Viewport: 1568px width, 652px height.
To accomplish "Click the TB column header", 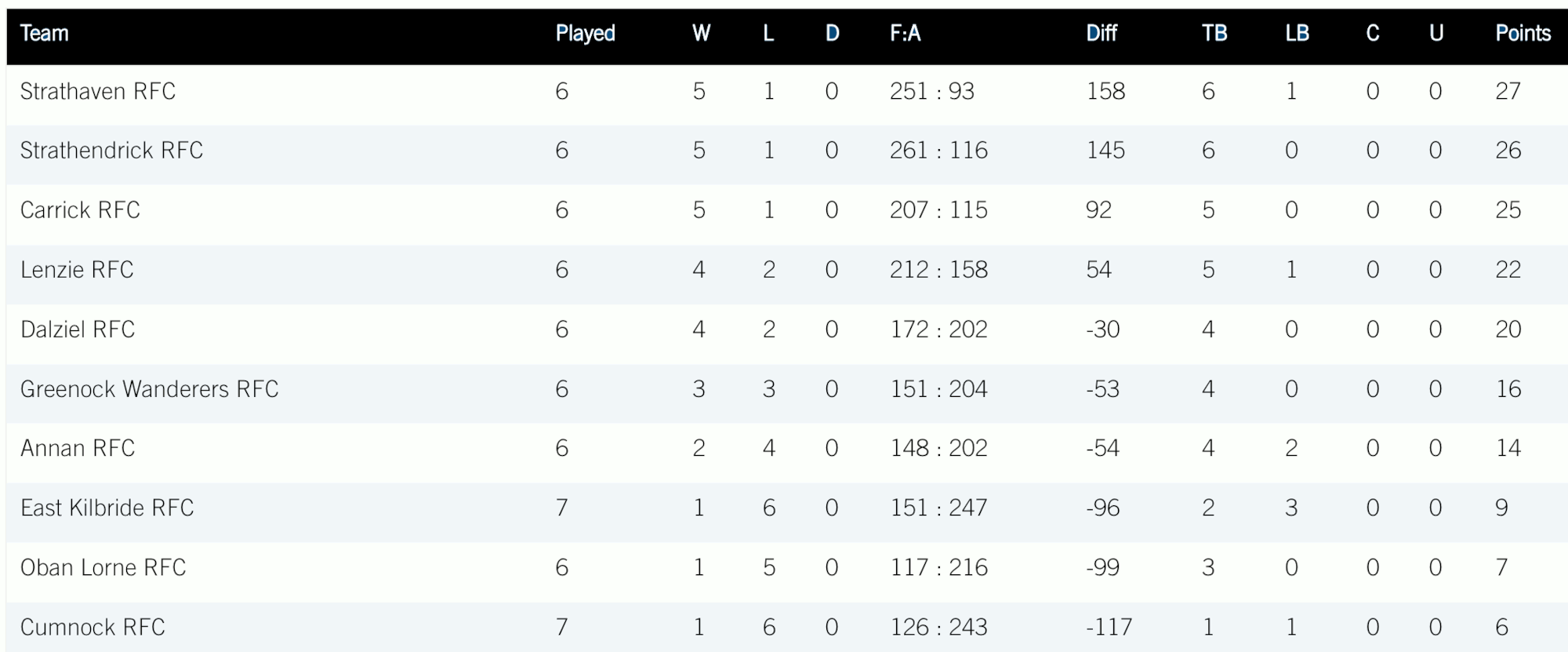I will [1214, 33].
